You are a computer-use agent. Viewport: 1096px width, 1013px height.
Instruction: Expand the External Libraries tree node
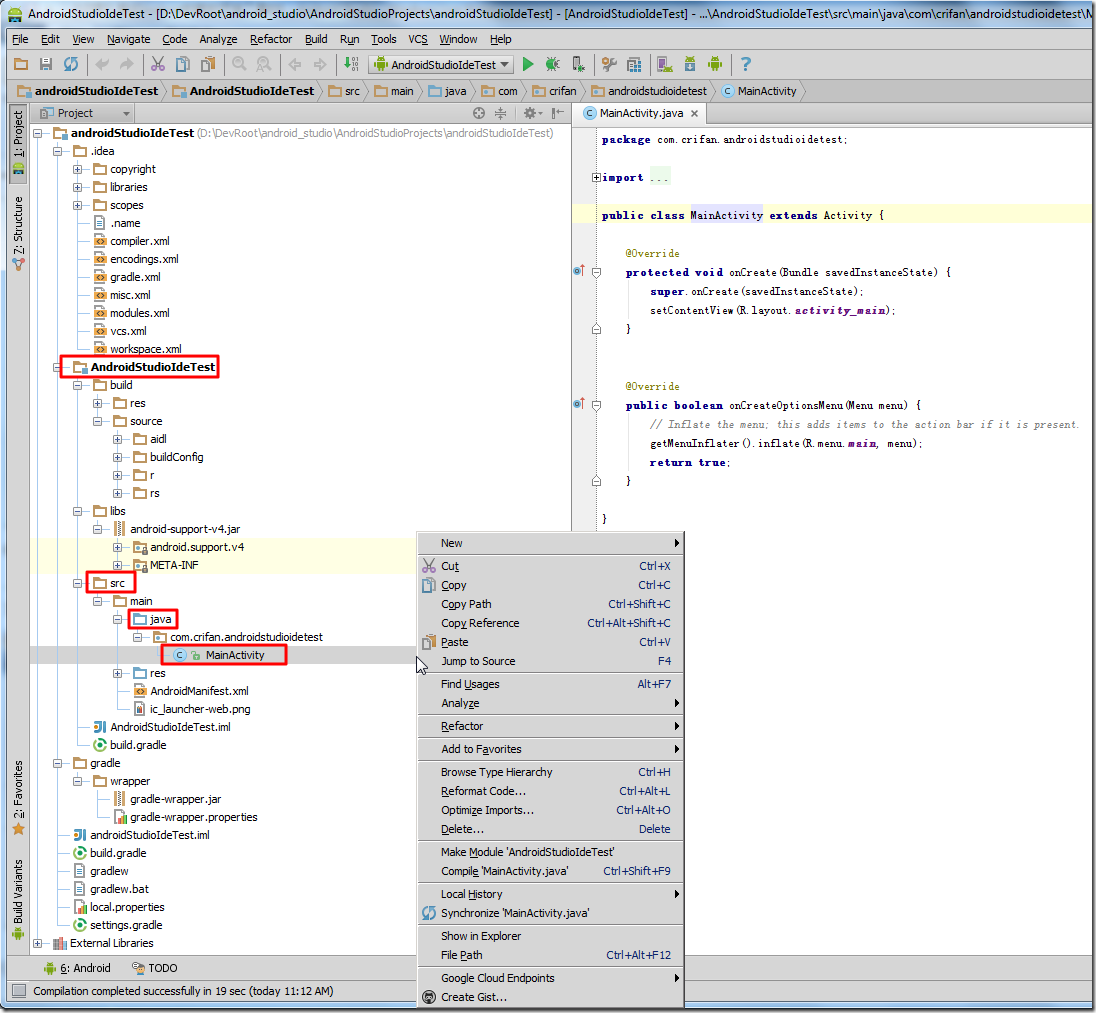38,943
